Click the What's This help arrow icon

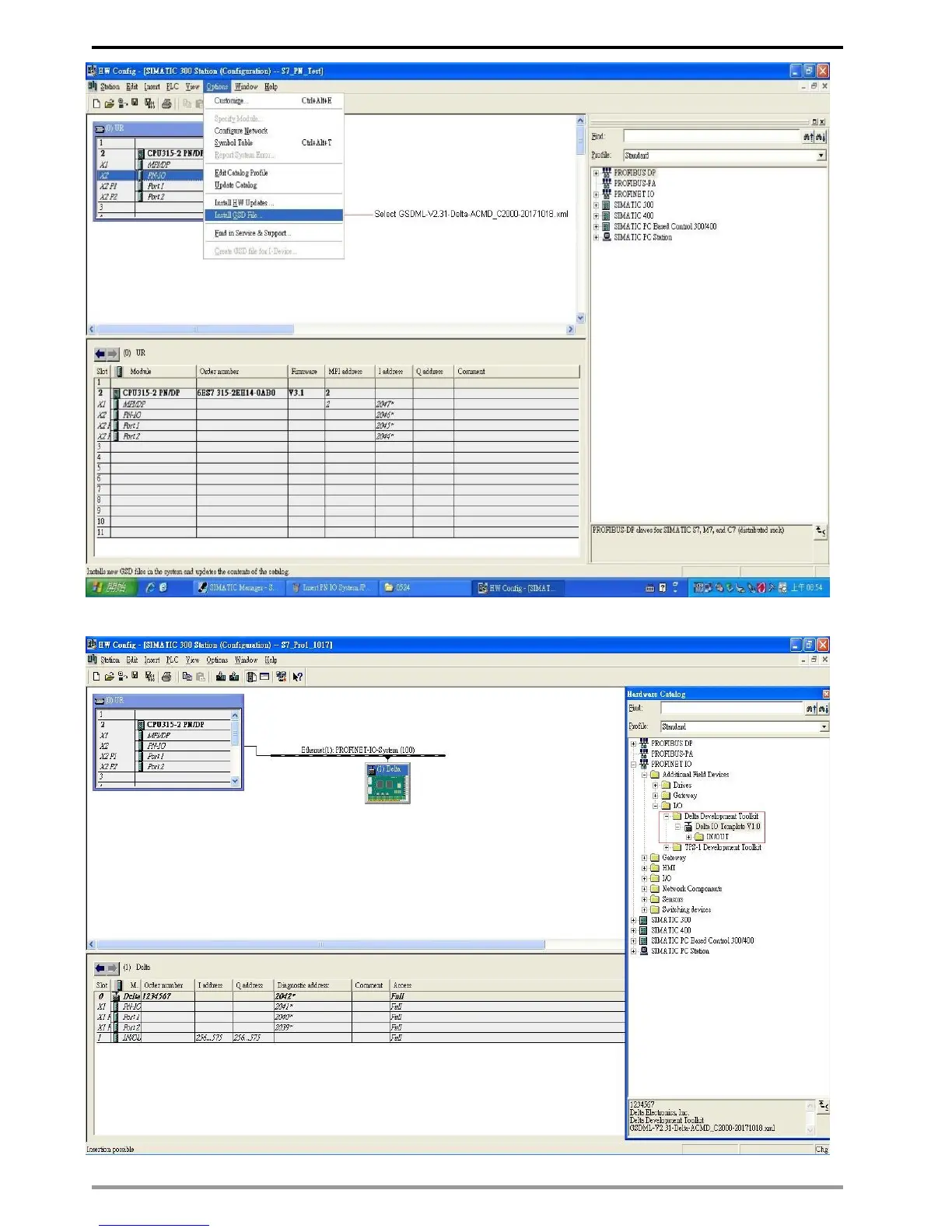pyautogui.click(x=298, y=677)
